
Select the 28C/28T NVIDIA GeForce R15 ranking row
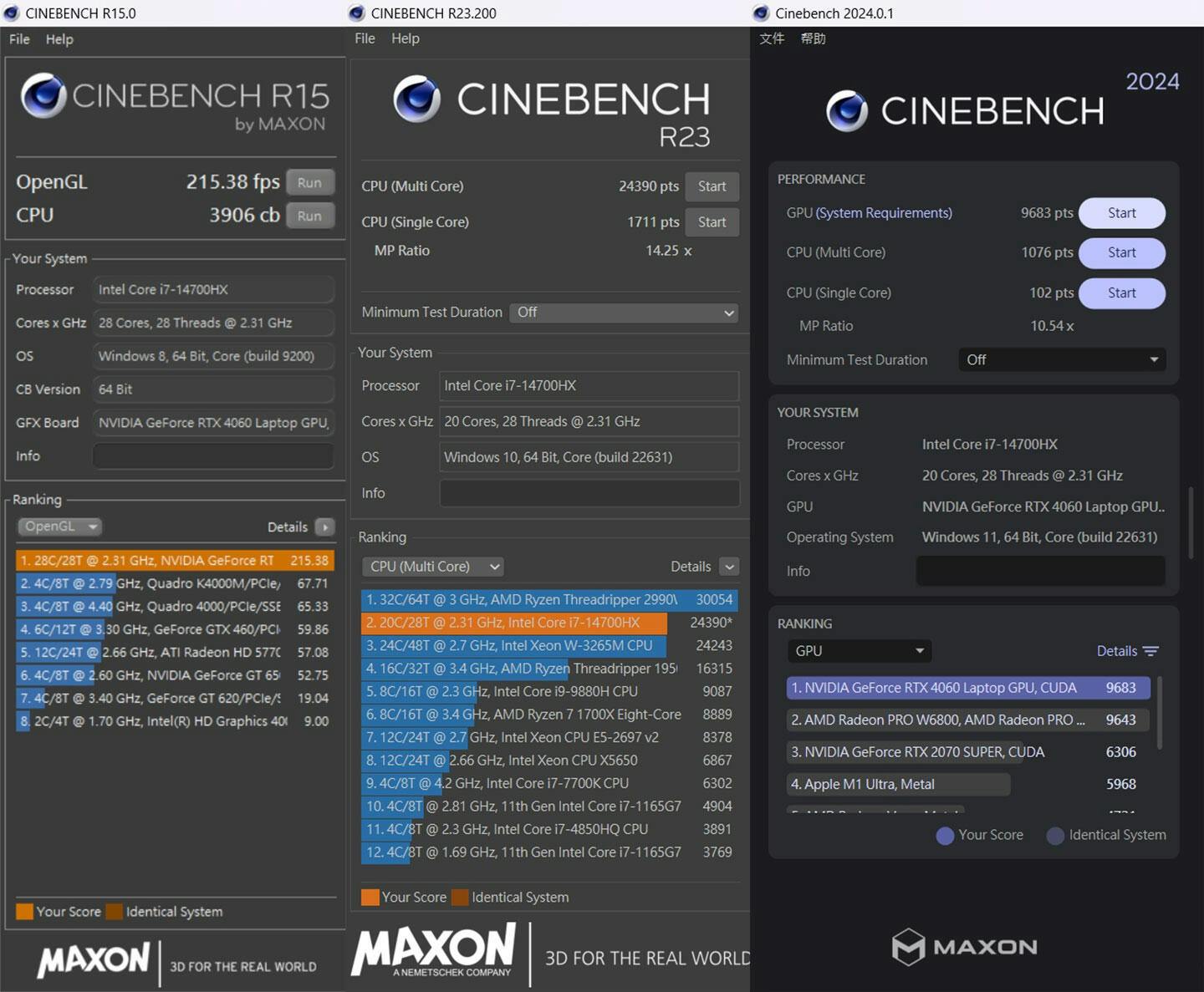[175, 561]
